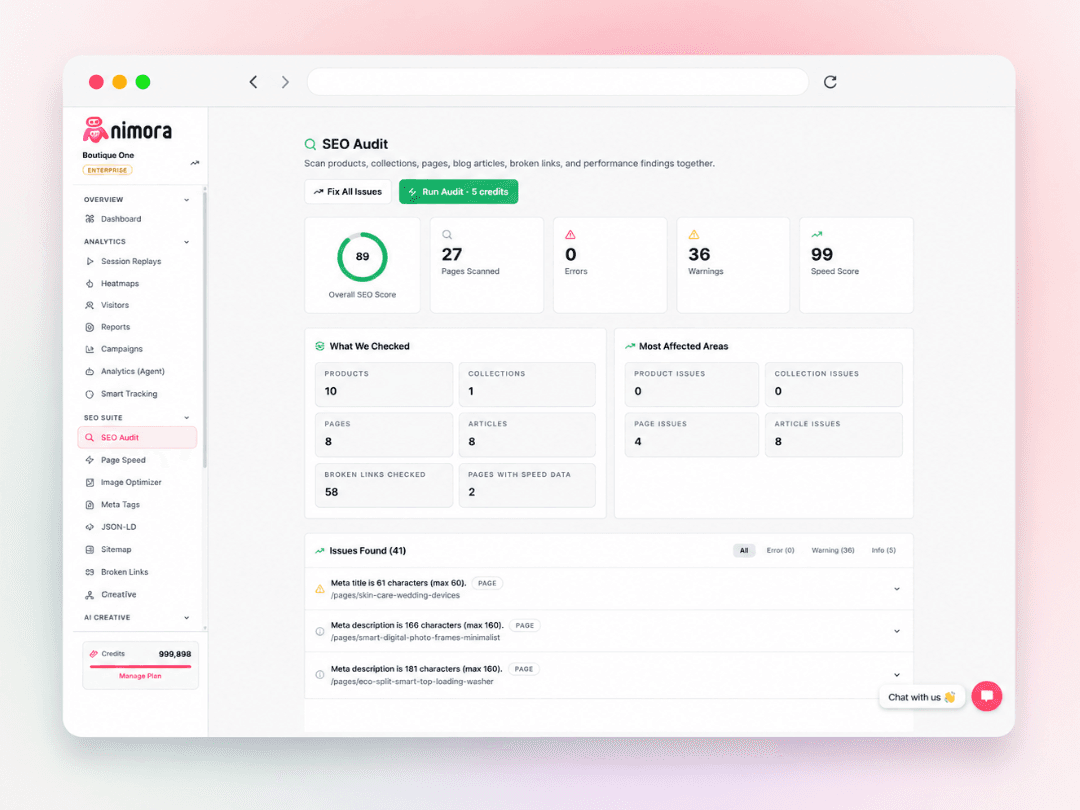Screen dimensions: 1080x810
Task: Click the info icon on smart-digital-photo-frames row
Action: [x=320, y=632]
